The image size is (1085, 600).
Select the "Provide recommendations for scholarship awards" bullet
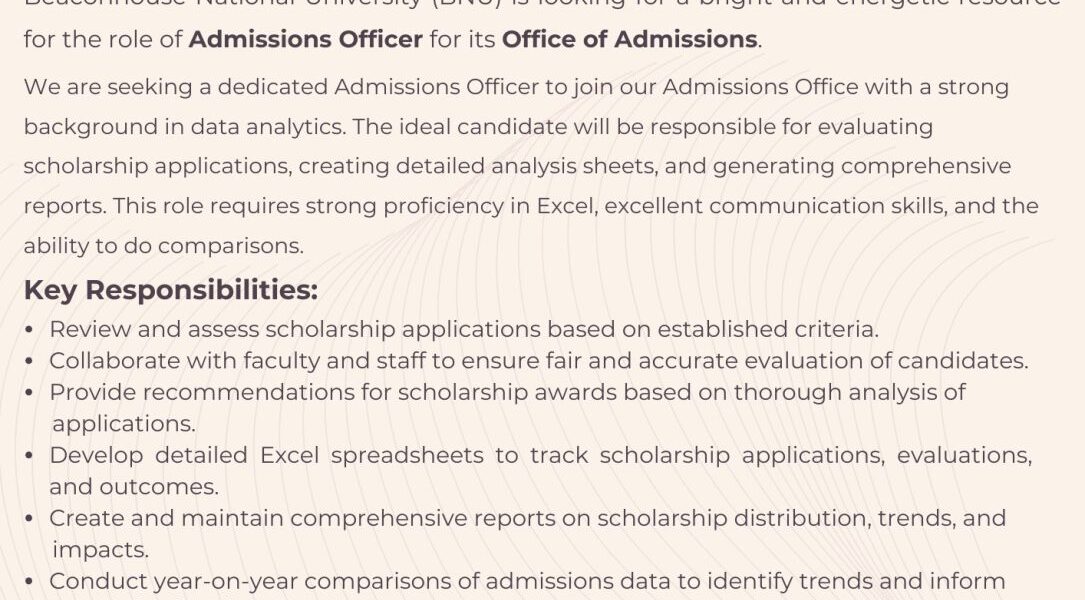point(507,392)
